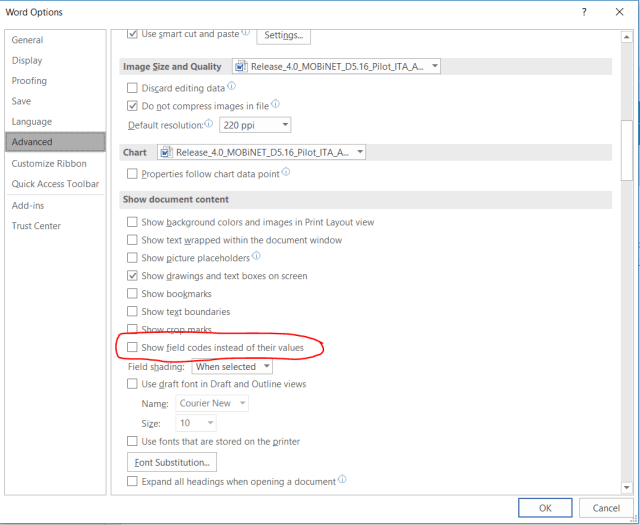640x525 pixels.
Task: Open the draft font Size dropdown
Action: click(196, 423)
